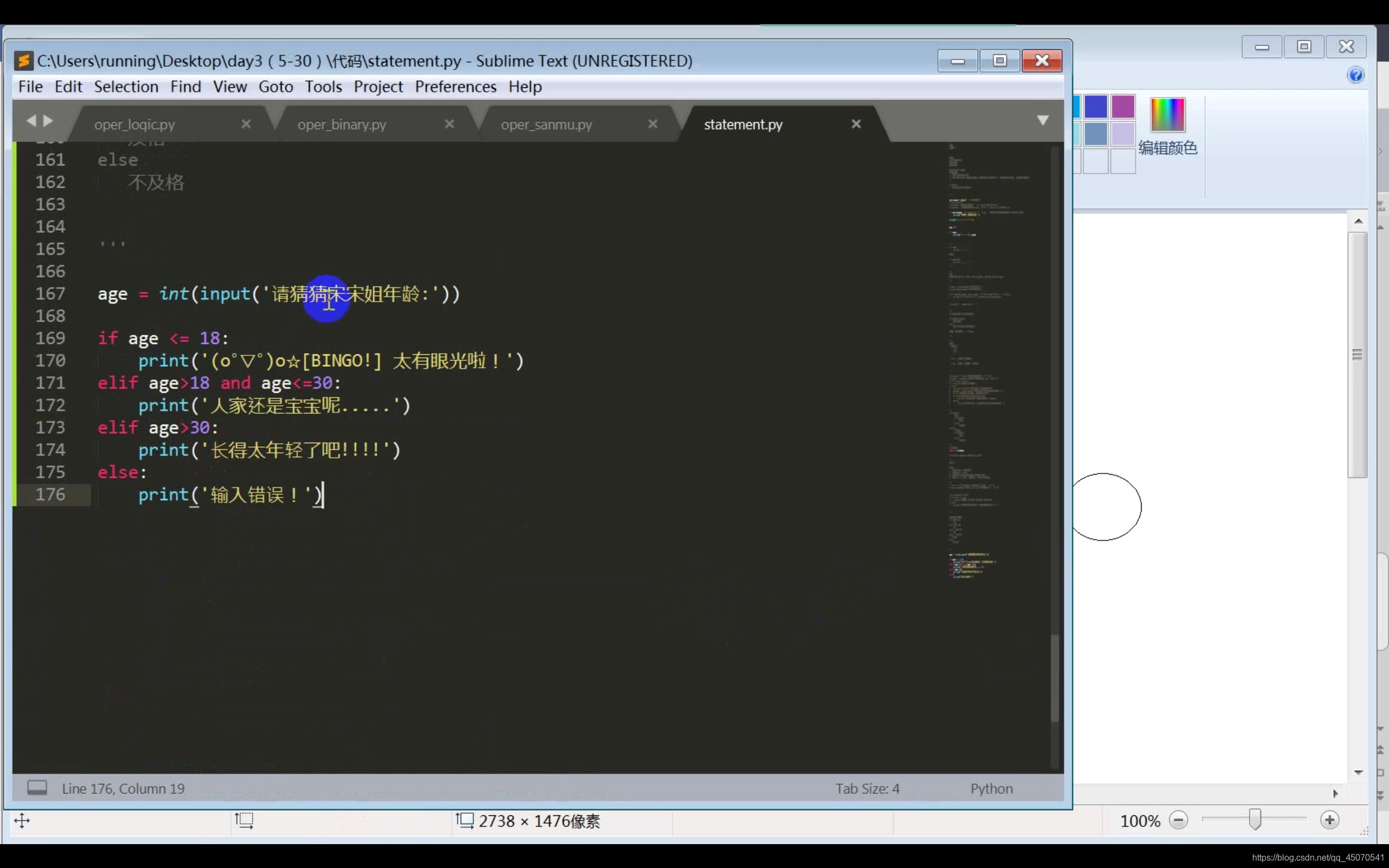Screen dimensions: 1389x868
Task: Click the previous tab left arrow
Action: point(31,120)
